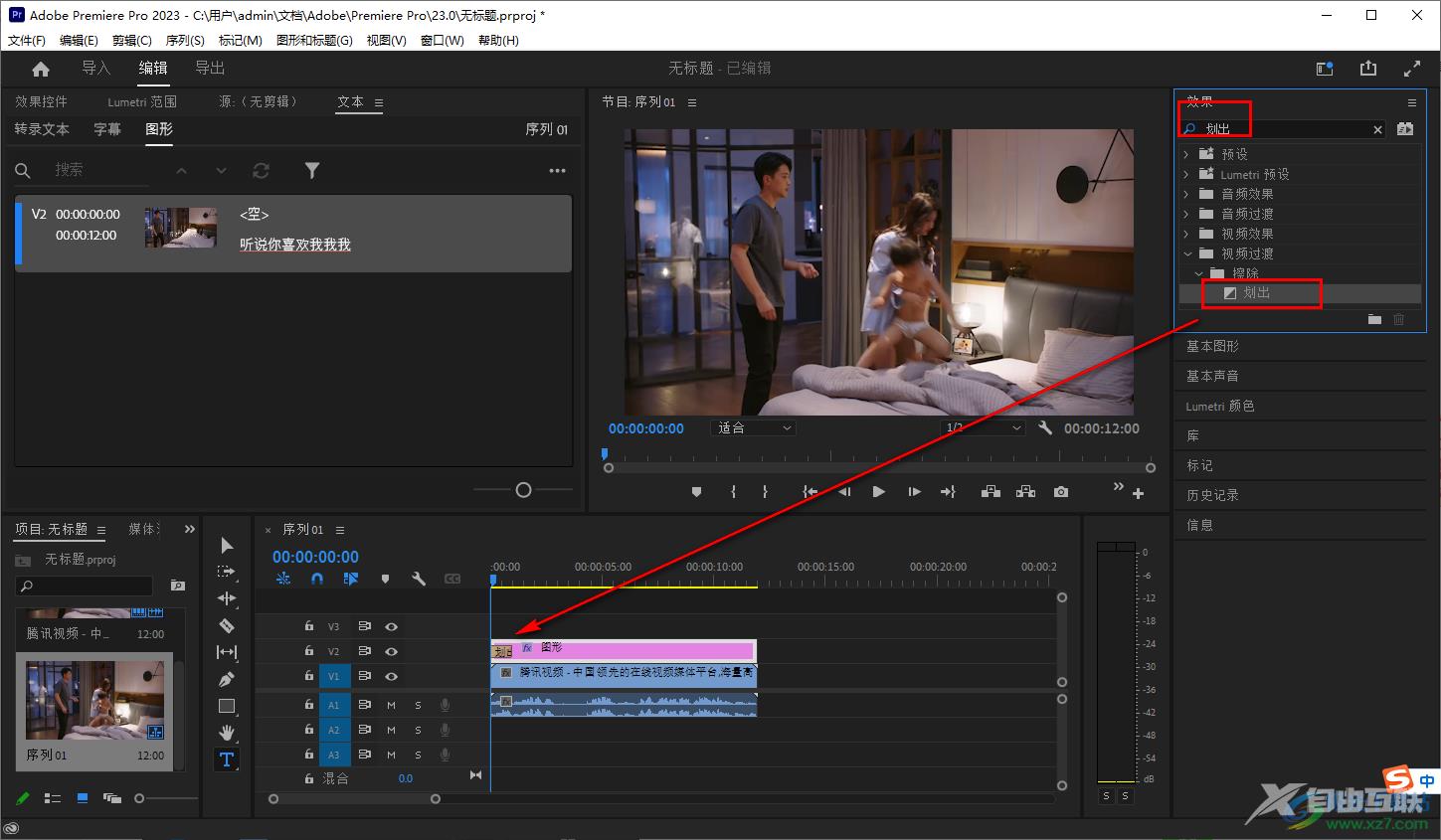Open the 文件(F) menu
The width and height of the screenshot is (1441, 840).
coord(27,40)
